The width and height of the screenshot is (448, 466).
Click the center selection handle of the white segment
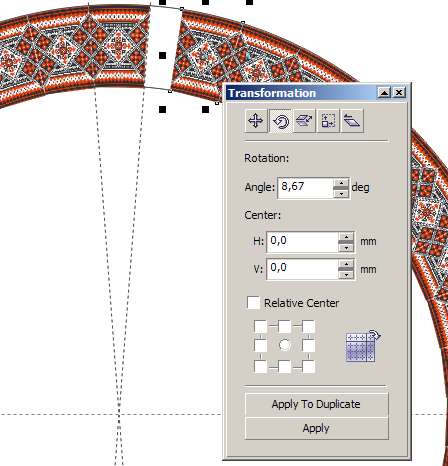tap(162, 55)
